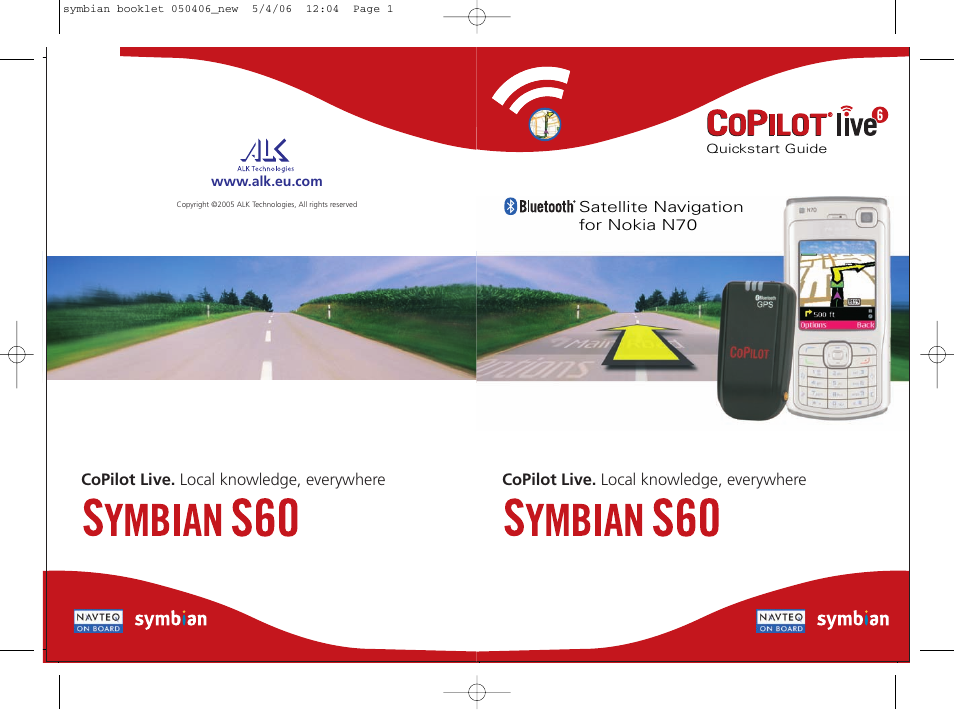
Task: Click the white wireless signal arcs graphic
Action: (x=531, y=89)
